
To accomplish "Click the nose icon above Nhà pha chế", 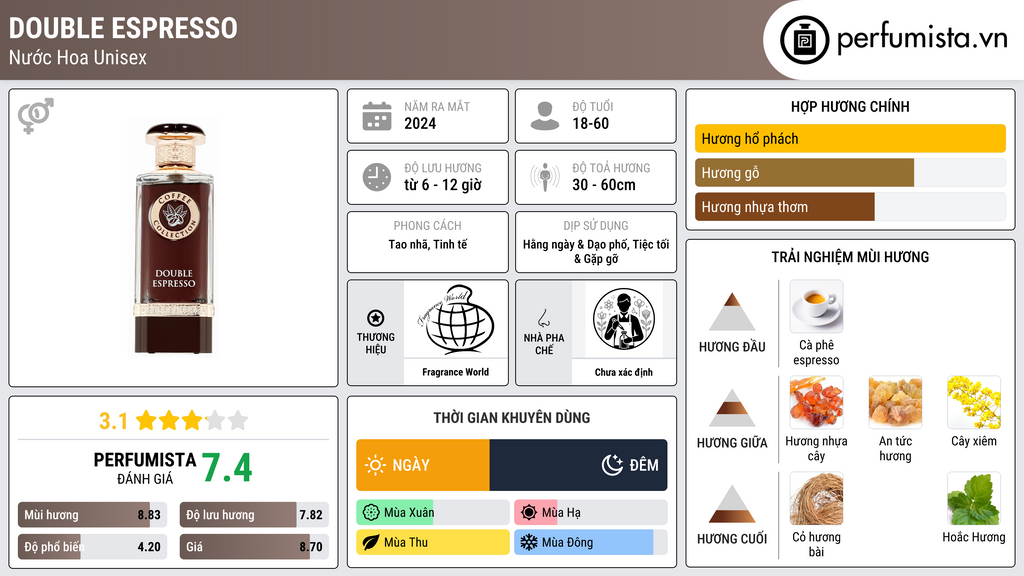I will [543, 318].
